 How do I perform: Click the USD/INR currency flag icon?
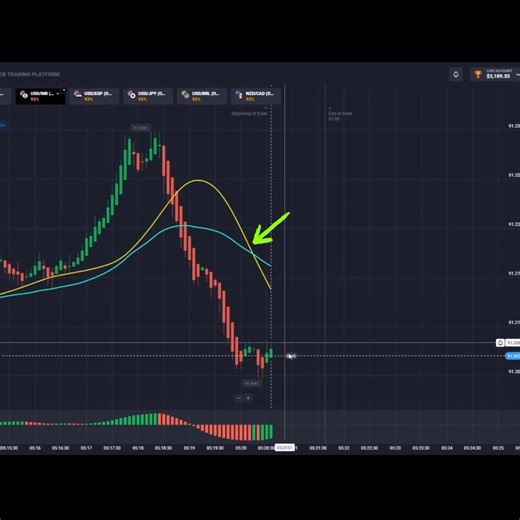[24, 95]
